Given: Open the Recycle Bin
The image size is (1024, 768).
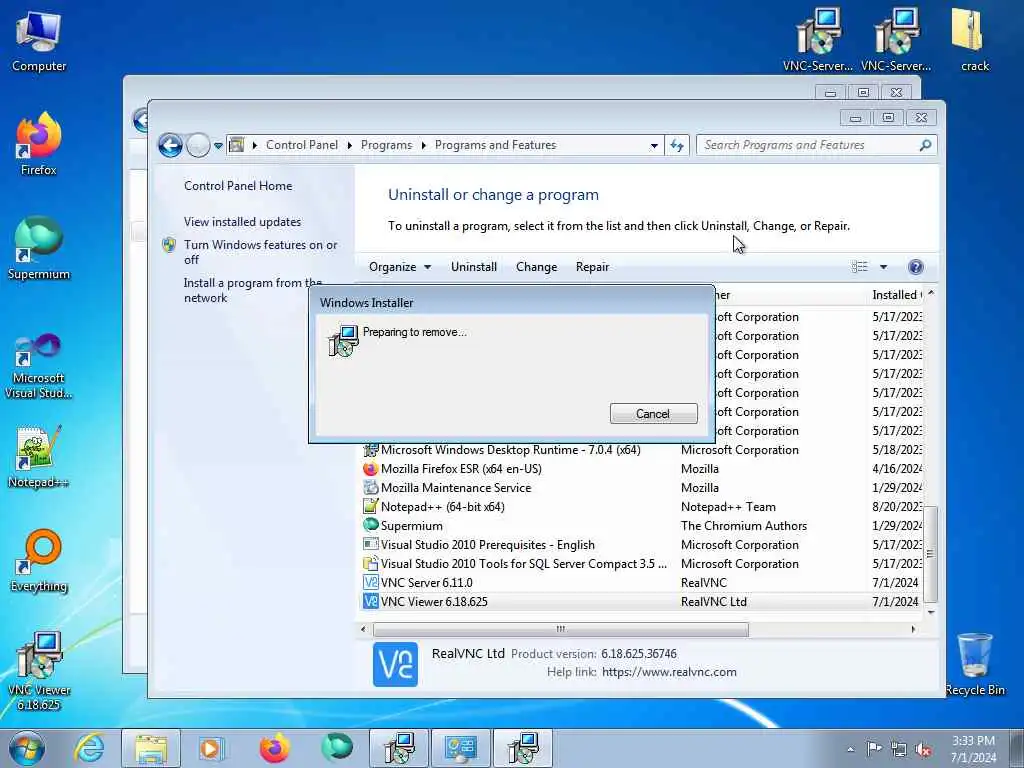Looking at the screenshot, I should (974, 665).
